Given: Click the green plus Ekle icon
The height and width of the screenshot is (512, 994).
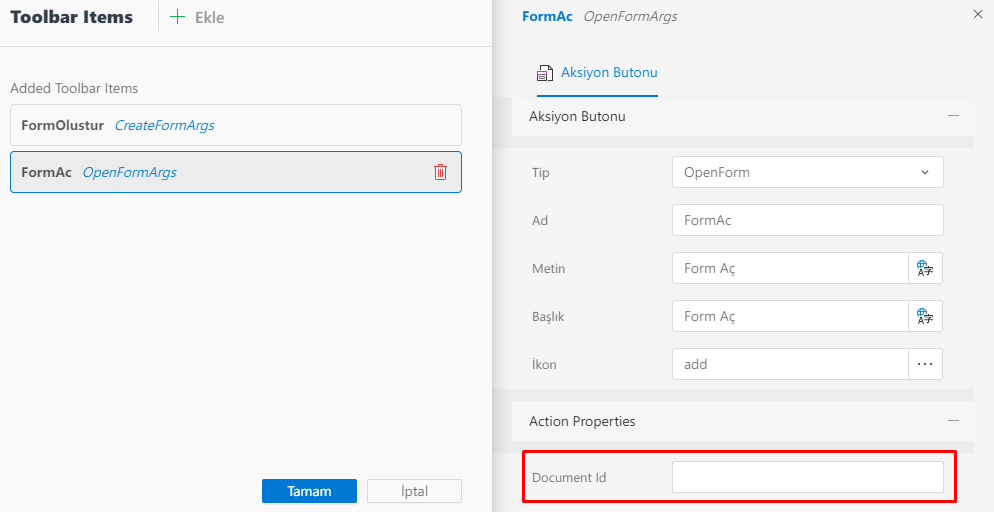Looking at the screenshot, I should [x=177, y=17].
